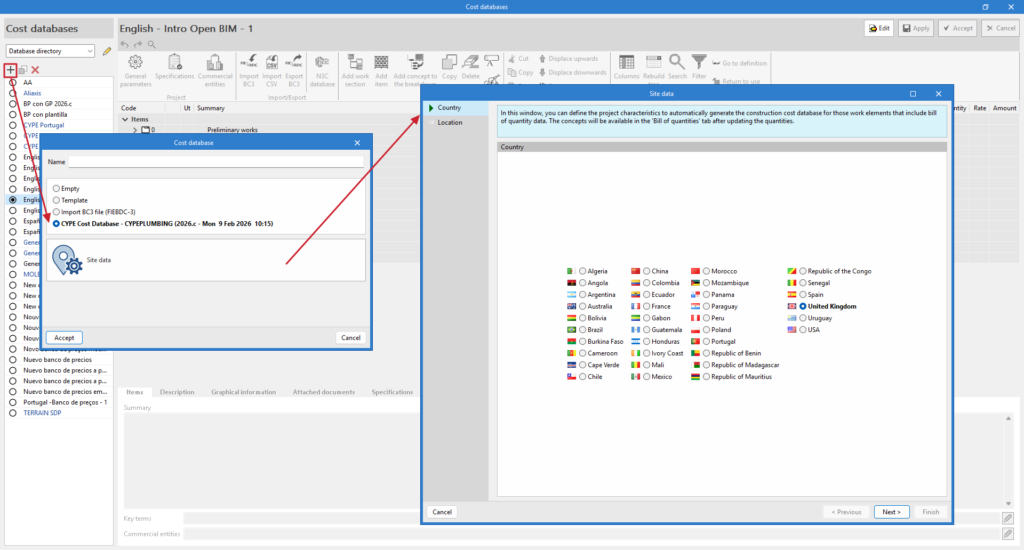1024x550 pixels.
Task: Expand the Preliminary works row
Action: click(x=135, y=130)
